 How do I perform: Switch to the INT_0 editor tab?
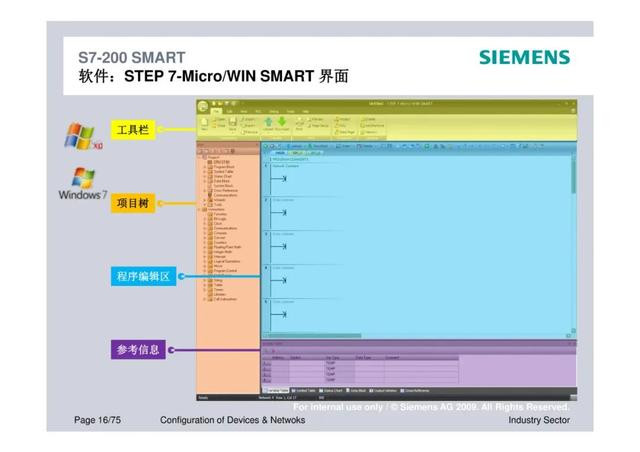tap(315, 153)
